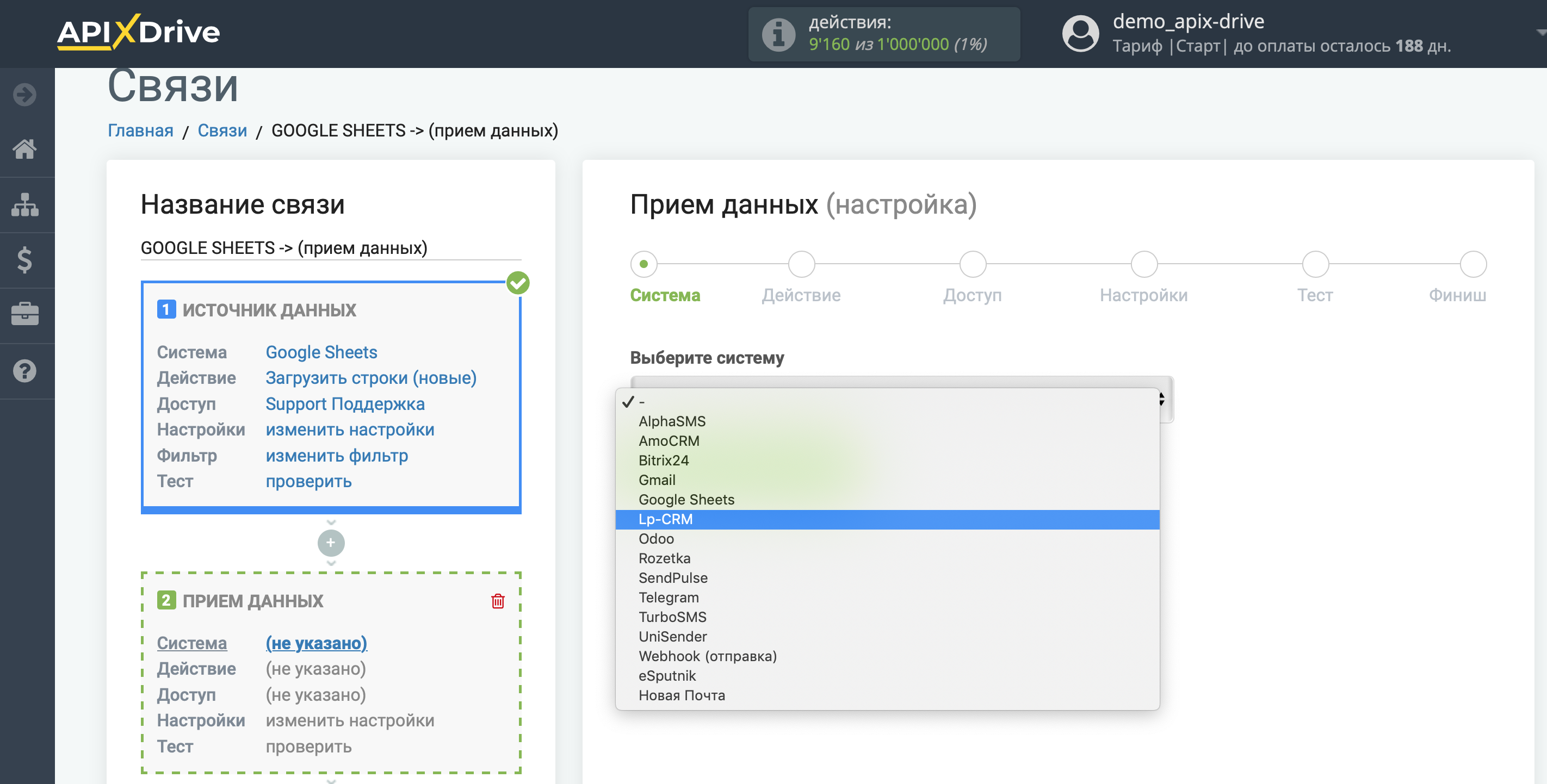1547x784 pixels.
Task: Click the Доступ step circle
Action: [x=972, y=264]
